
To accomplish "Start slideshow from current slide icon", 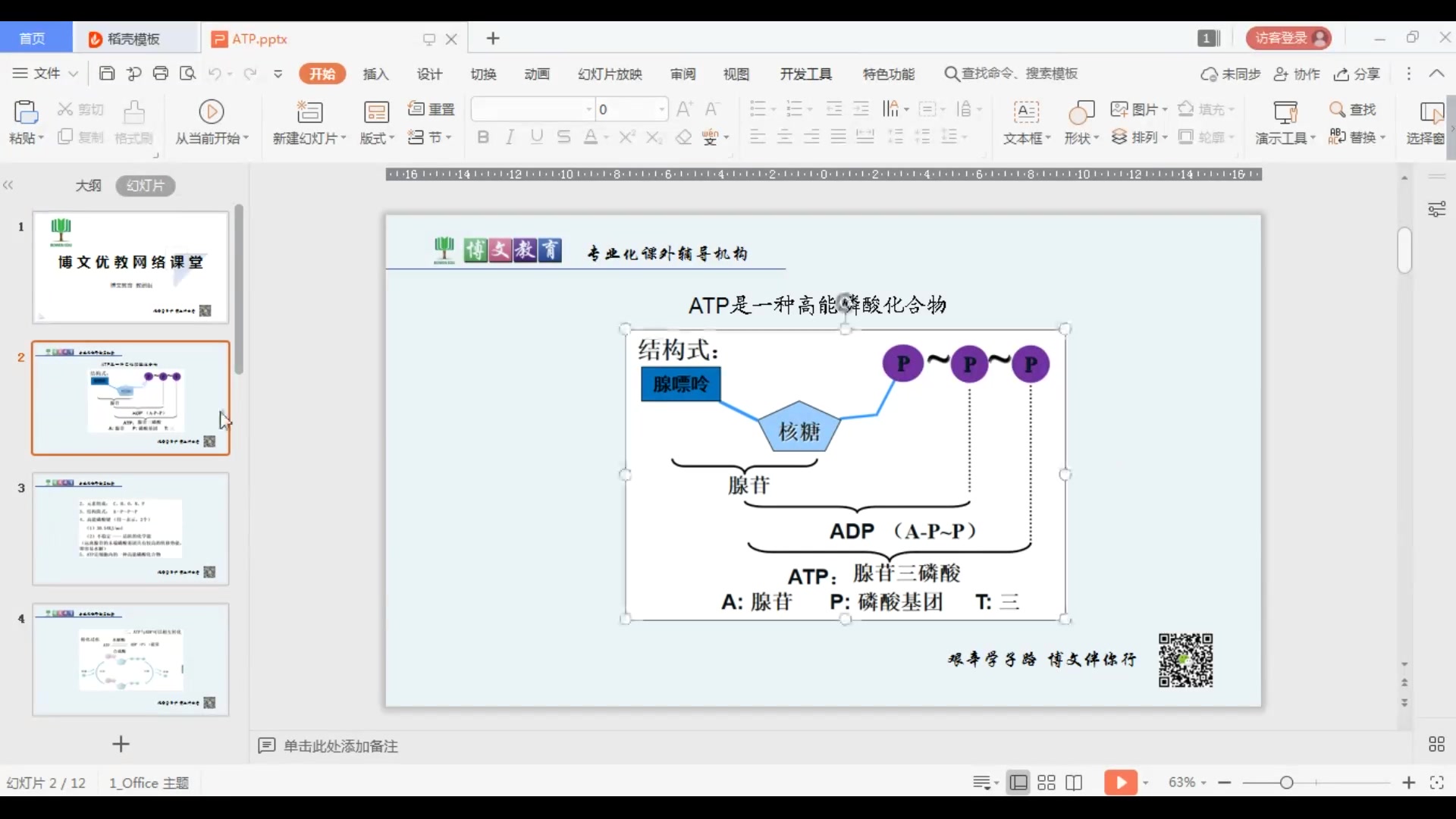I will [x=212, y=112].
